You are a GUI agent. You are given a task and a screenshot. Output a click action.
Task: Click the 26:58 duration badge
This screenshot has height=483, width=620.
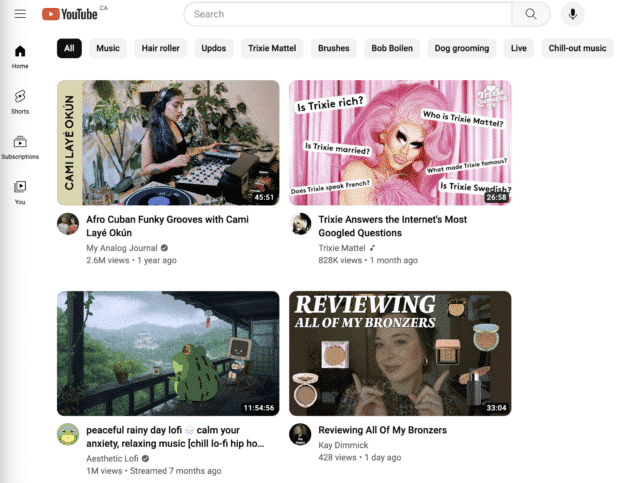pyautogui.click(x=496, y=197)
